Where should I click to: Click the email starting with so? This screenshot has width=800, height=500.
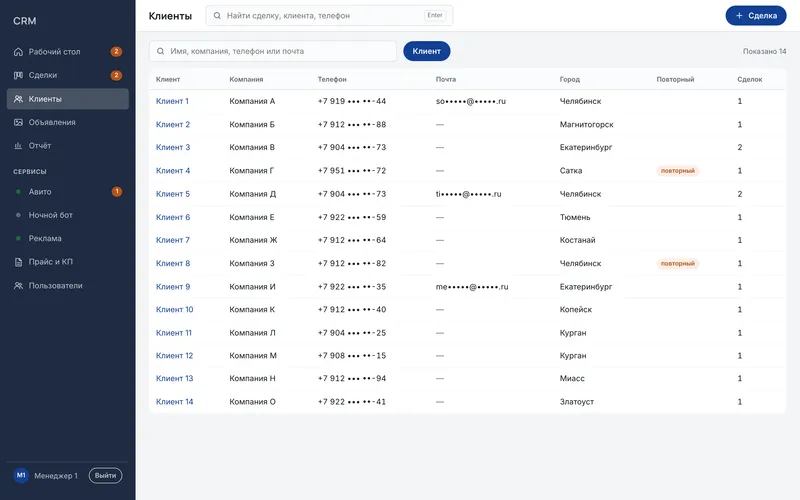[x=471, y=101]
